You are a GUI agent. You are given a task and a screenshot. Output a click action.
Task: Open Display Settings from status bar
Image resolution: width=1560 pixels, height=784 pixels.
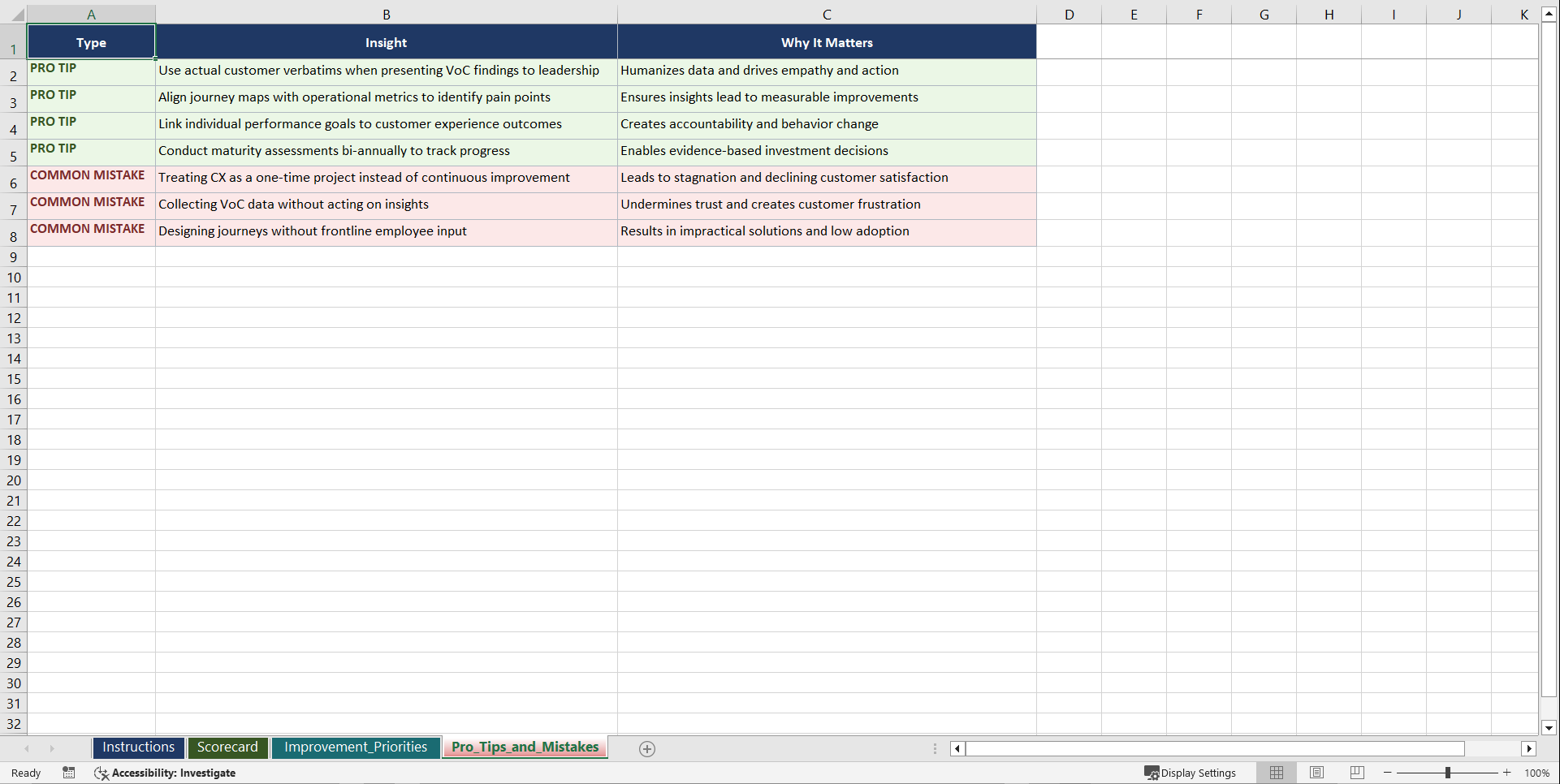point(1191,773)
